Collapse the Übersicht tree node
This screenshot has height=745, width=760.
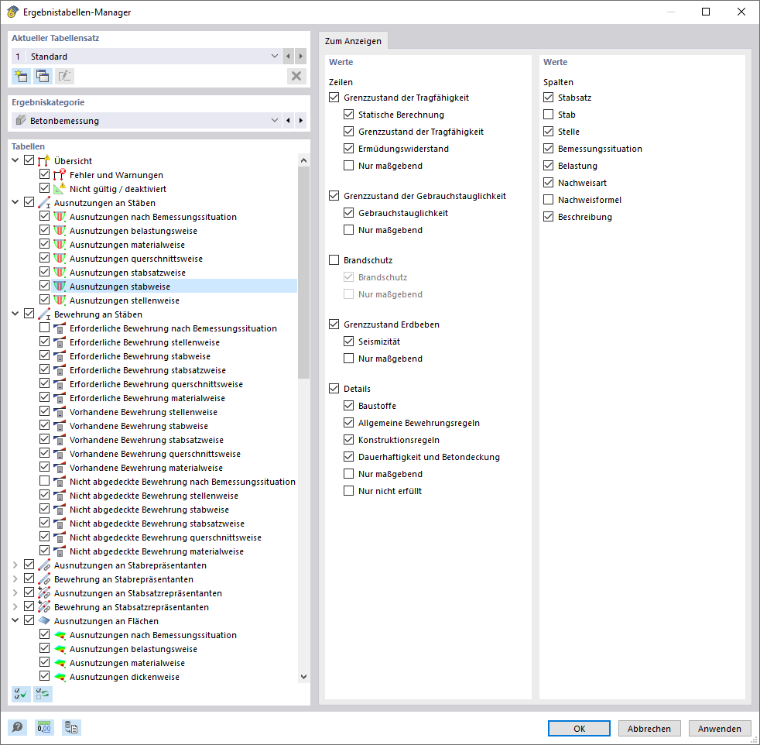coord(15,160)
